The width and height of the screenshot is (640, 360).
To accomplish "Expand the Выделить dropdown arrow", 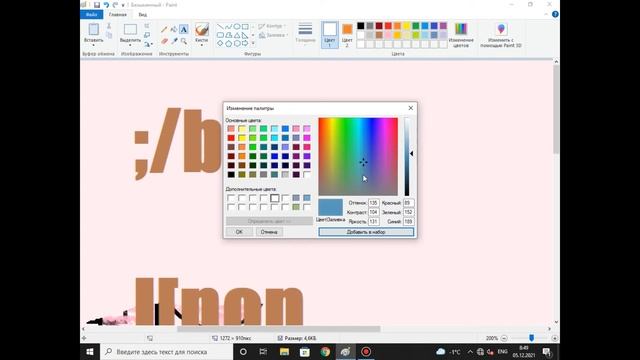I will point(130,45).
